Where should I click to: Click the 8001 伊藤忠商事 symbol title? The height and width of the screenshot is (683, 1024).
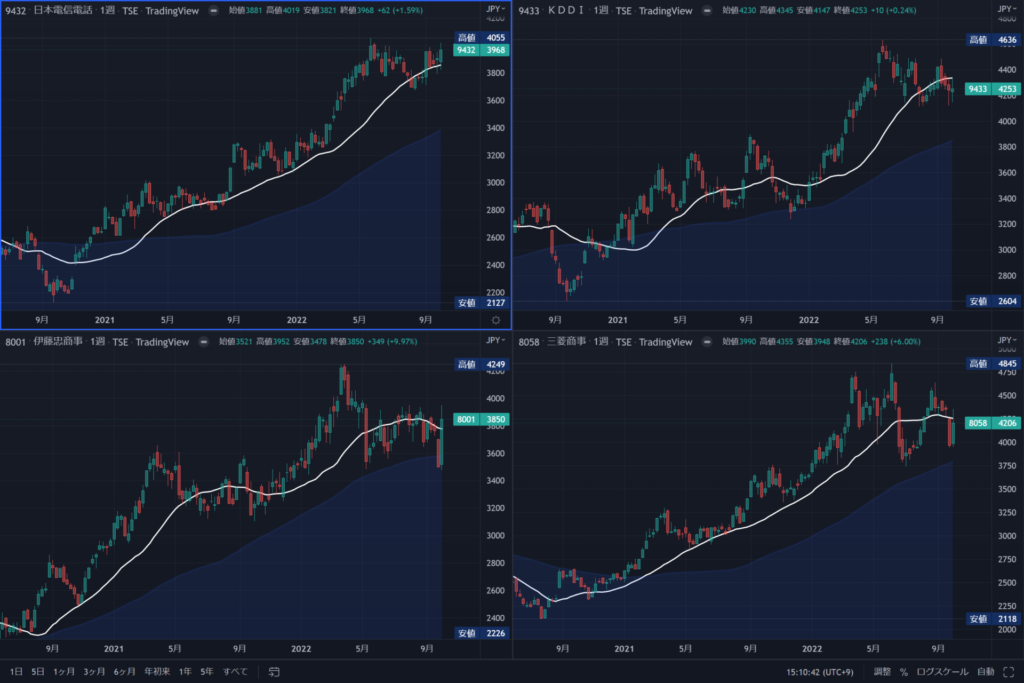[x=44, y=342]
